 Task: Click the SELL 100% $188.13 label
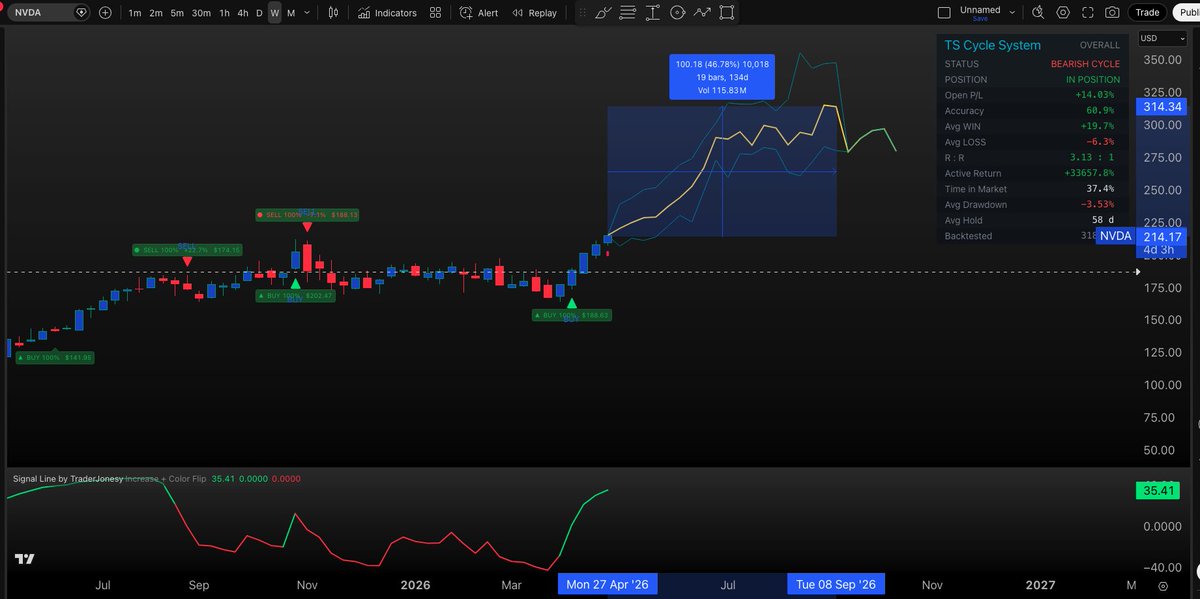pos(308,215)
